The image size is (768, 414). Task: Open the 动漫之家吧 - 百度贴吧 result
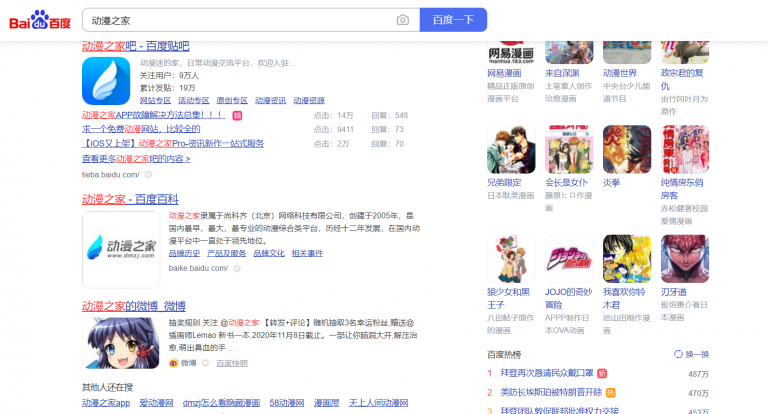pyautogui.click(x=136, y=46)
